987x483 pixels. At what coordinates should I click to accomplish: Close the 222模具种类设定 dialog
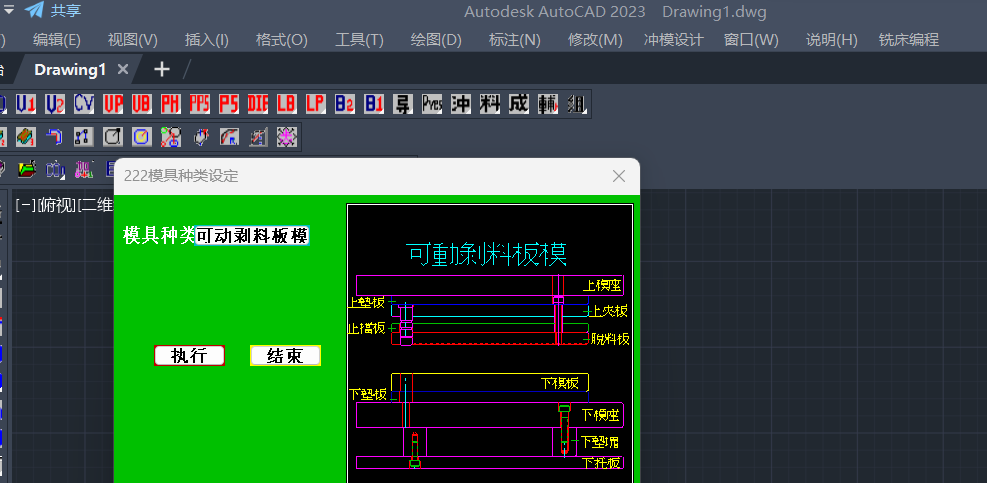click(x=619, y=176)
